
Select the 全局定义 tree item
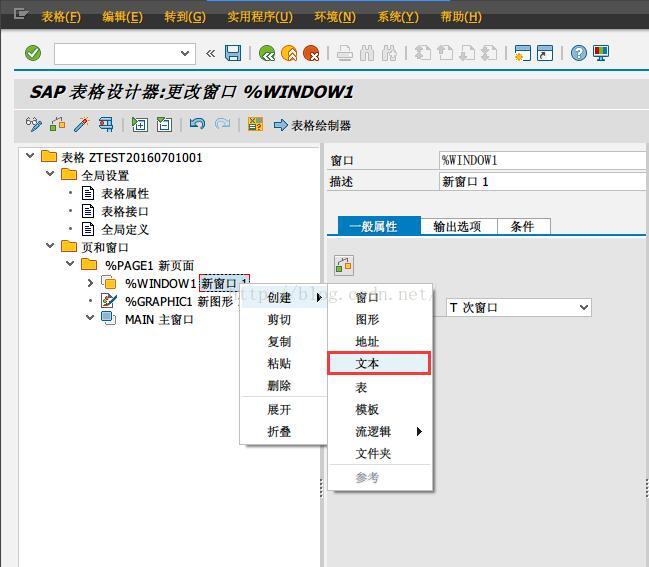[x=125, y=229]
